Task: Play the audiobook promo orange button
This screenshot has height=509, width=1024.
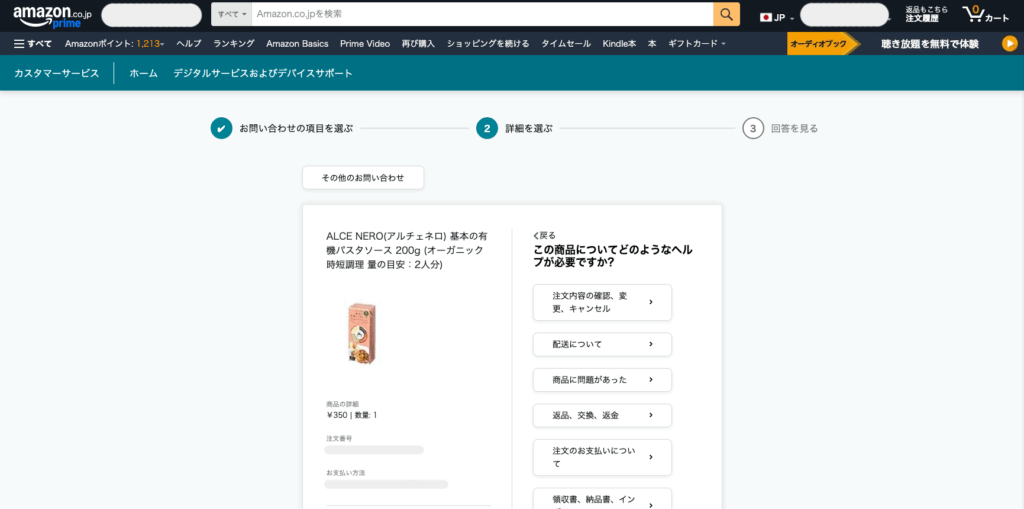Action: click(x=1010, y=44)
